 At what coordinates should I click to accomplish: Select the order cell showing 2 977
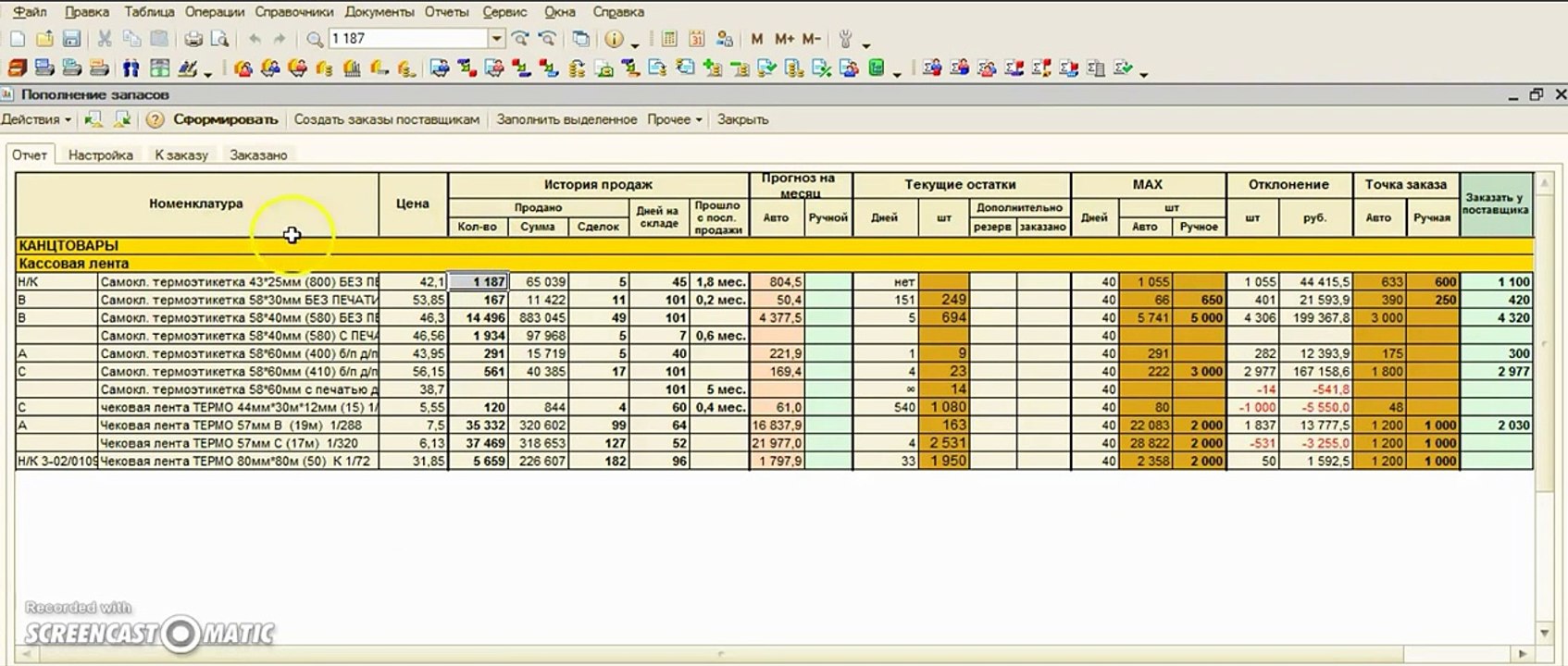(x=1496, y=372)
